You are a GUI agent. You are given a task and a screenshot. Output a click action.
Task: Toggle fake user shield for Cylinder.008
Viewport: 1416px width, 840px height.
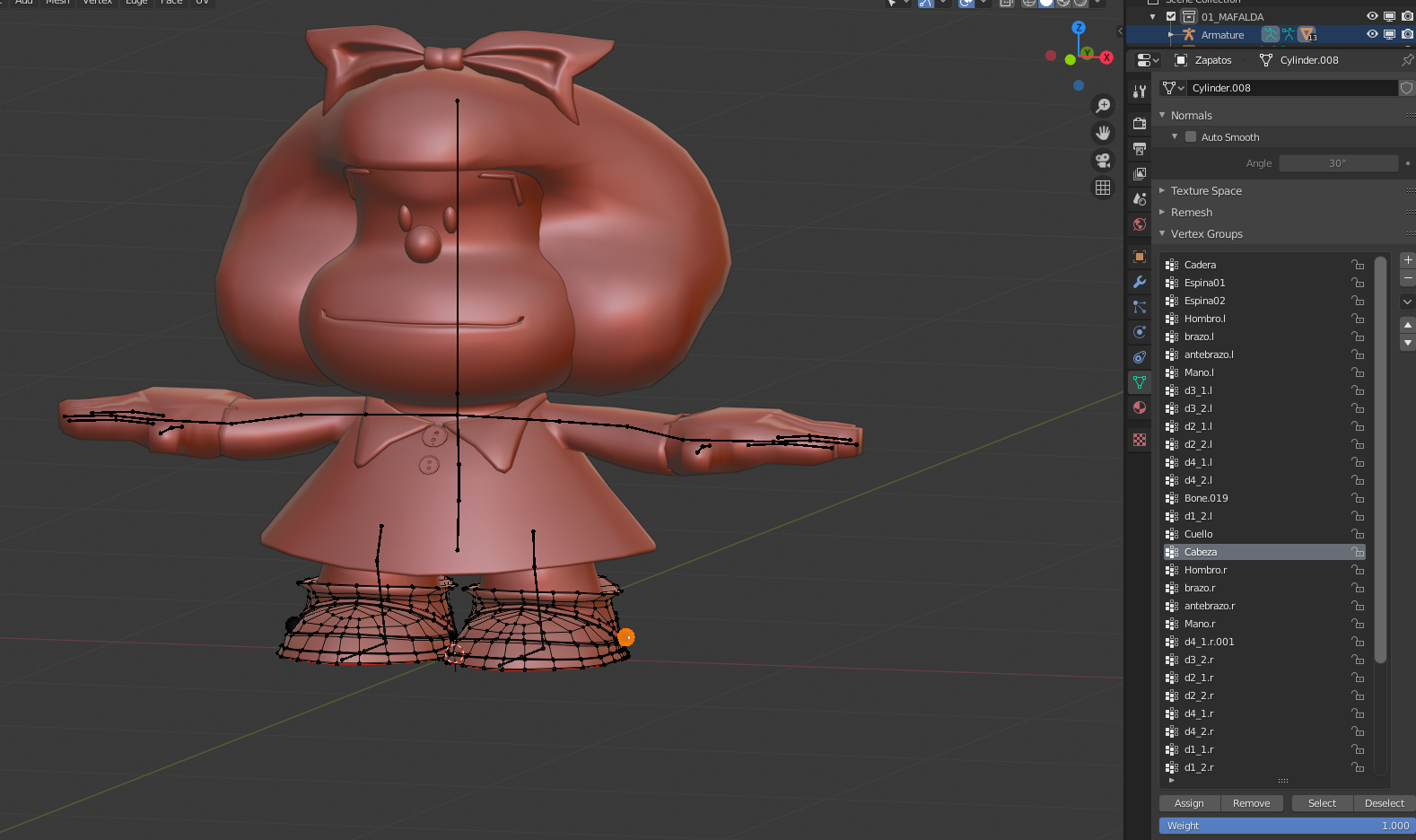(x=1406, y=88)
